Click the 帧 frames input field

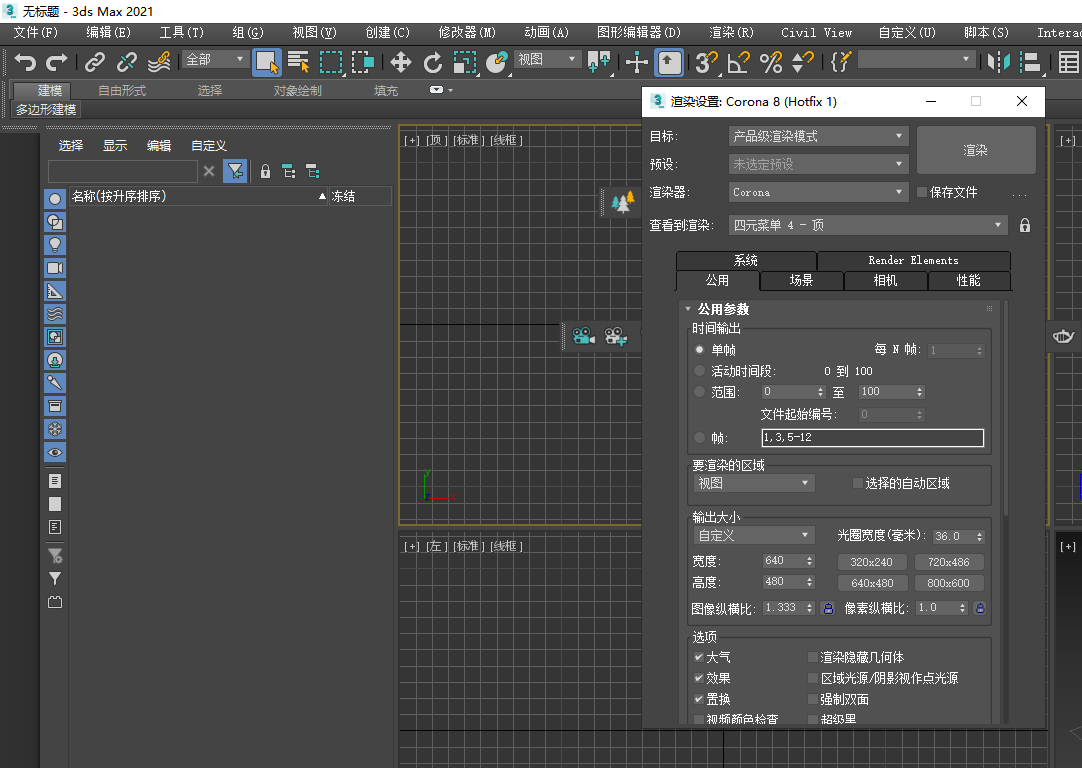click(872, 438)
